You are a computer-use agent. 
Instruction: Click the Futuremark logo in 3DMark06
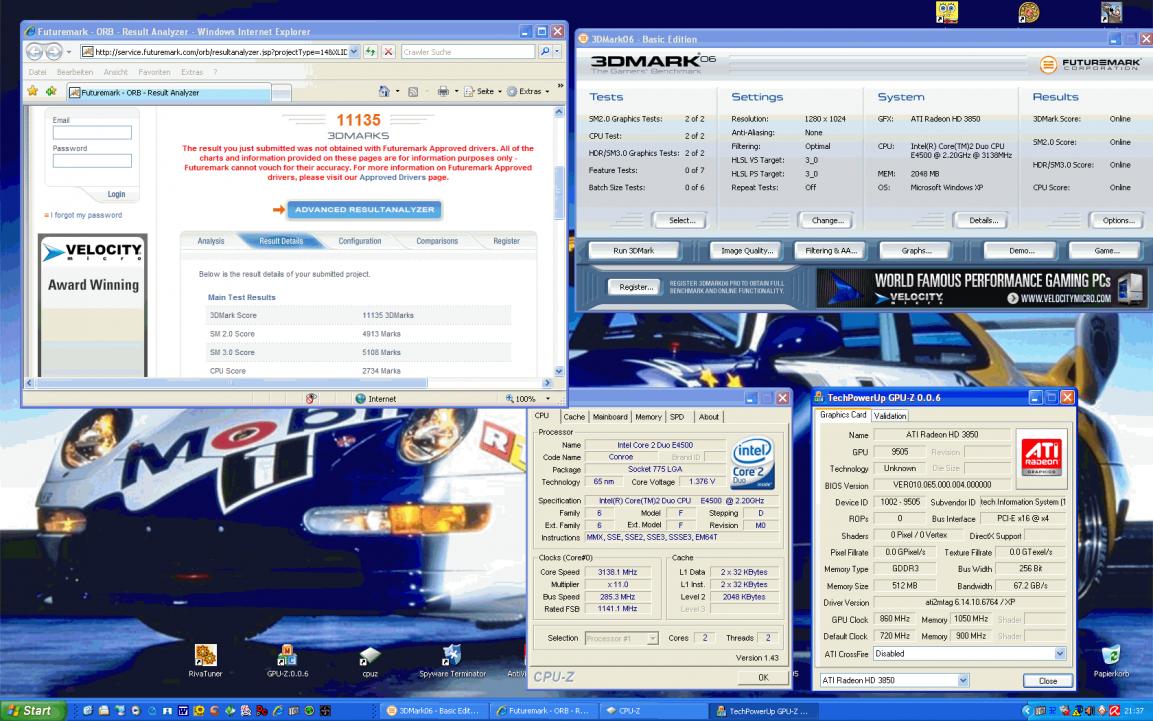1090,65
